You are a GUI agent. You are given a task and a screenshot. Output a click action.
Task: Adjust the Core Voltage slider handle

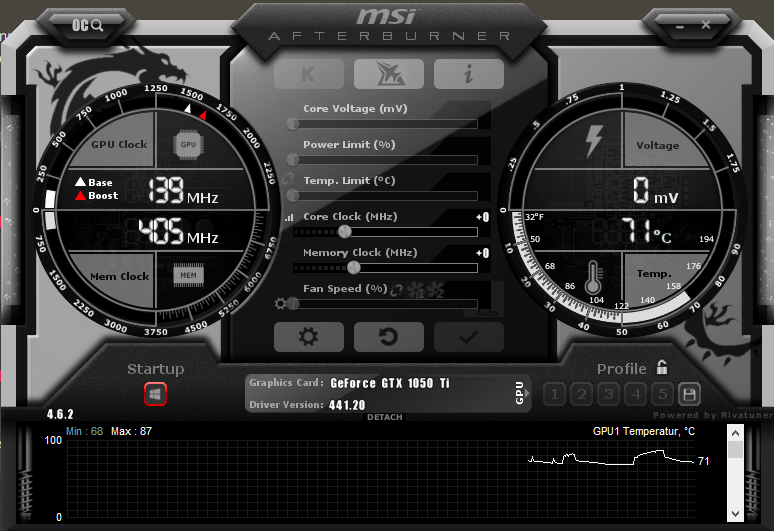point(293,123)
